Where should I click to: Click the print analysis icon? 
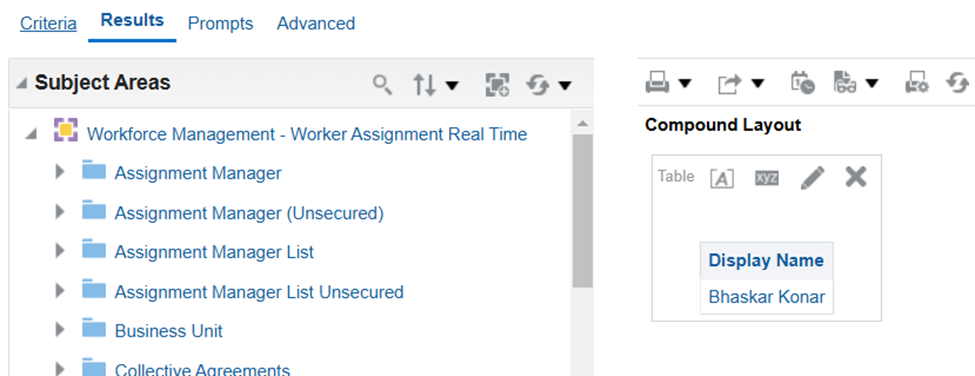(x=657, y=83)
